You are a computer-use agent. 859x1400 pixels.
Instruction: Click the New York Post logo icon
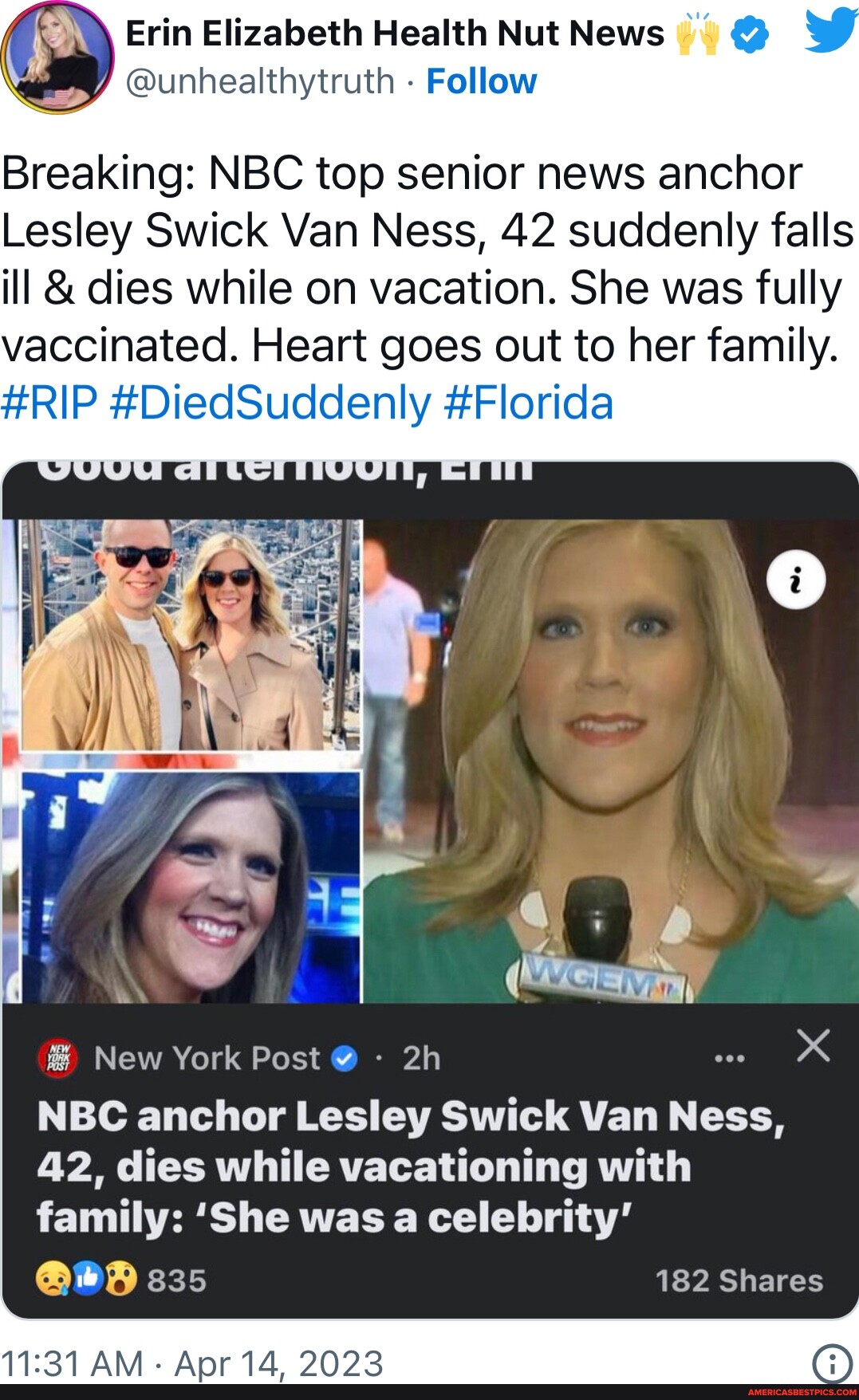point(58,1059)
